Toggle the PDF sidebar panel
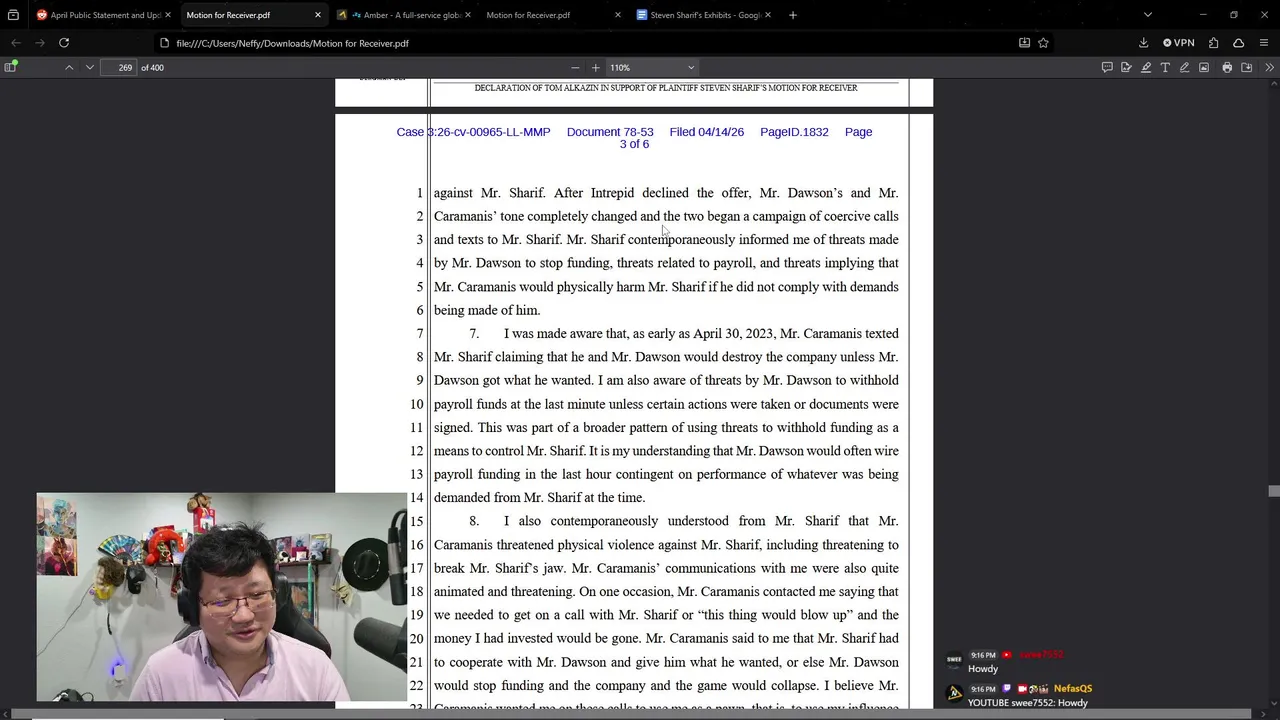 [x=11, y=67]
